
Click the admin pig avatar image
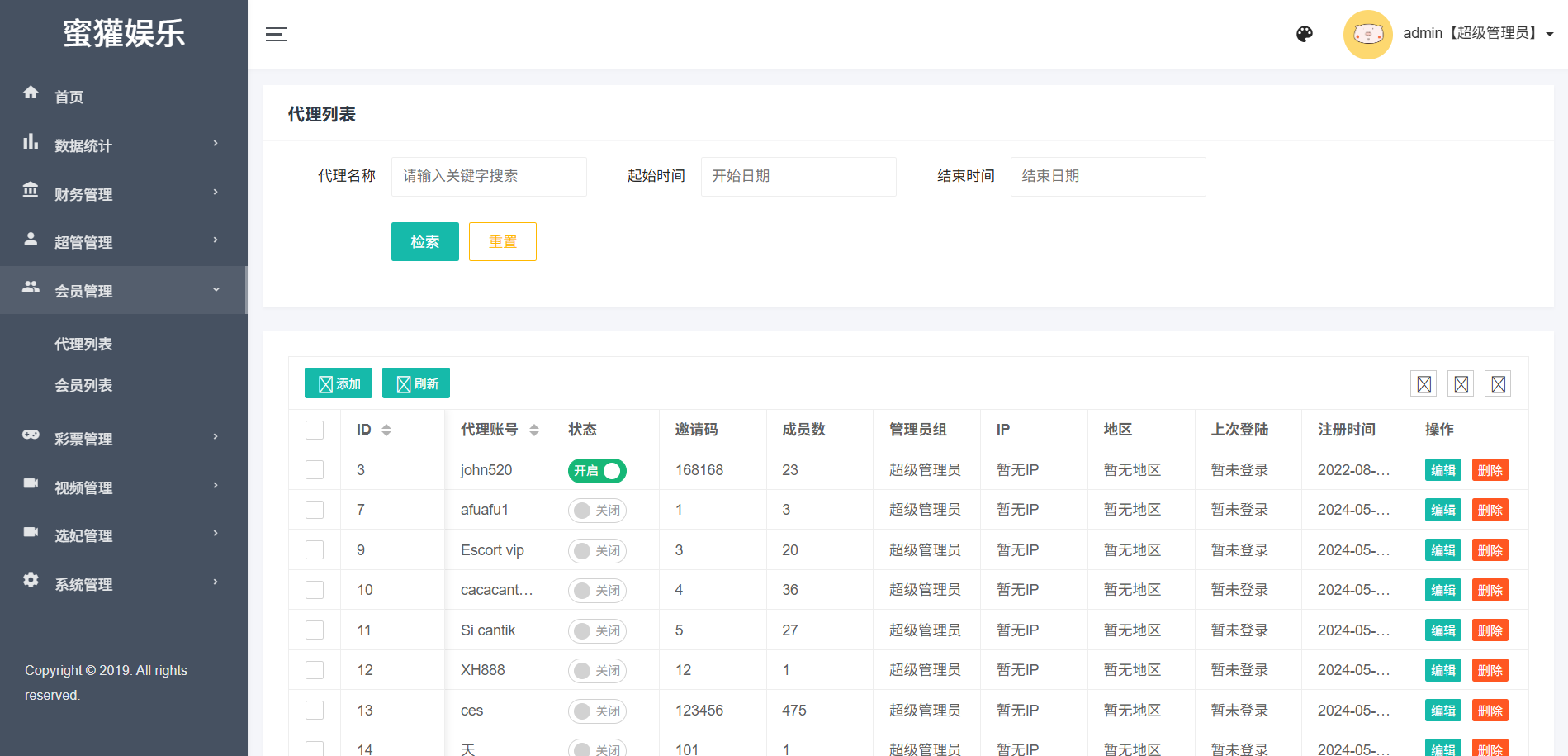[x=1367, y=34]
